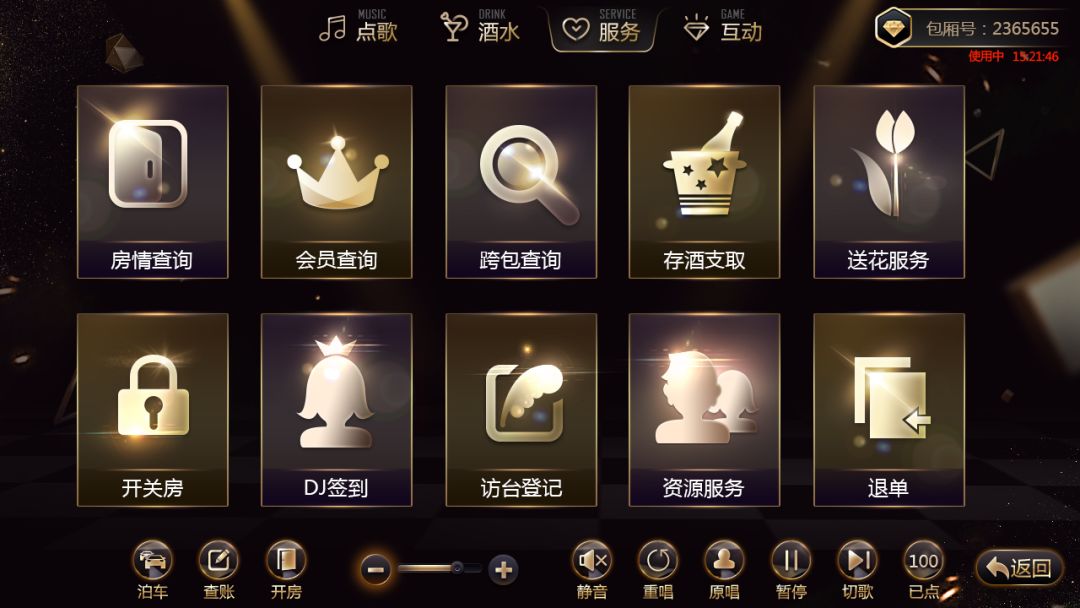This screenshot has height=608, width=1080.
Task: Open the 送花服务 tulip tile
Action: coord(889,182)
